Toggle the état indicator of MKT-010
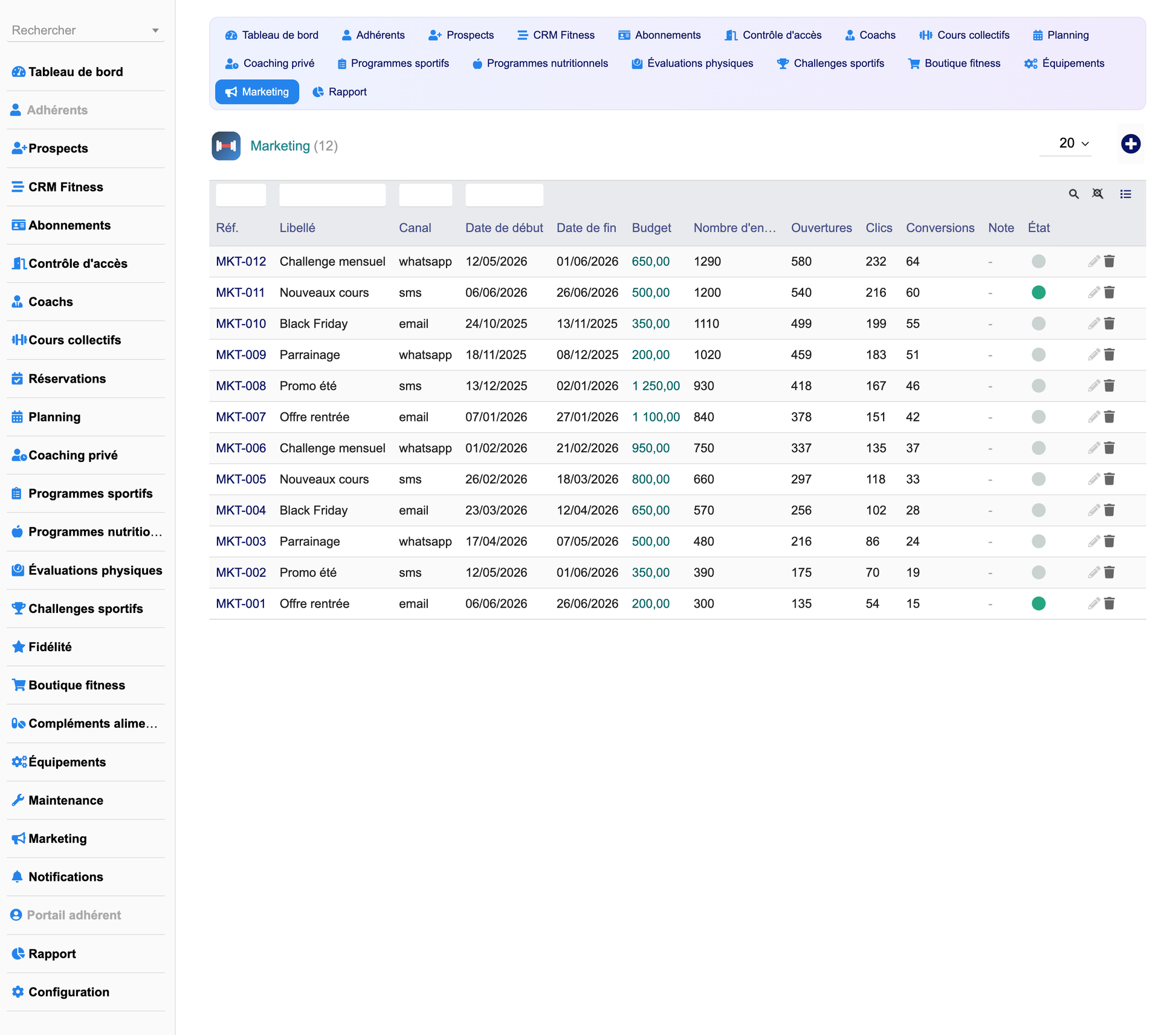The height and width of the screenshot is (1035, 1176). (1038, 323)
